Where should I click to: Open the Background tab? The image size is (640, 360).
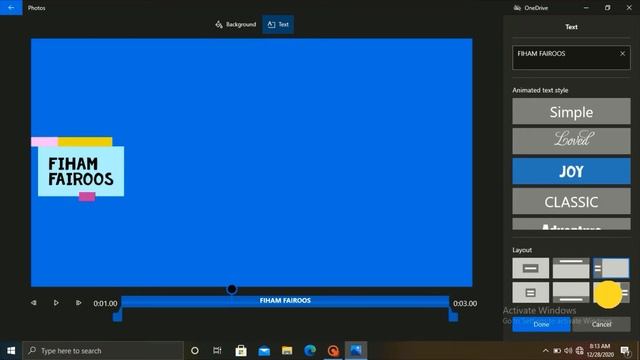[236, 24]
